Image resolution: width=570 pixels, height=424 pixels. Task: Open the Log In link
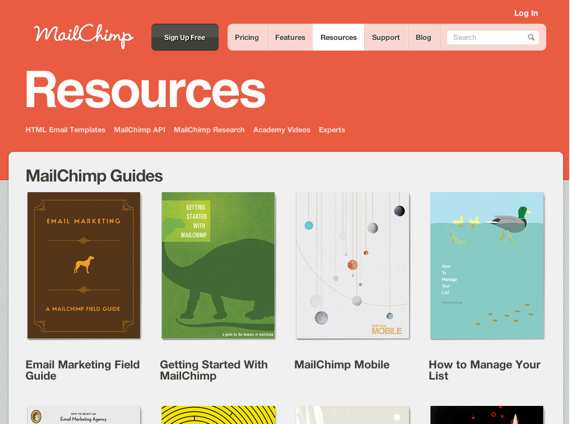[526, 13]
